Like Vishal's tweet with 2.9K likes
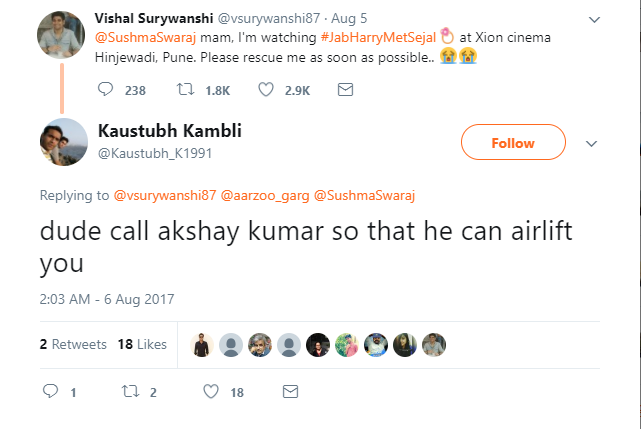This screenshot has height=429, width=641. coord(266,90)
